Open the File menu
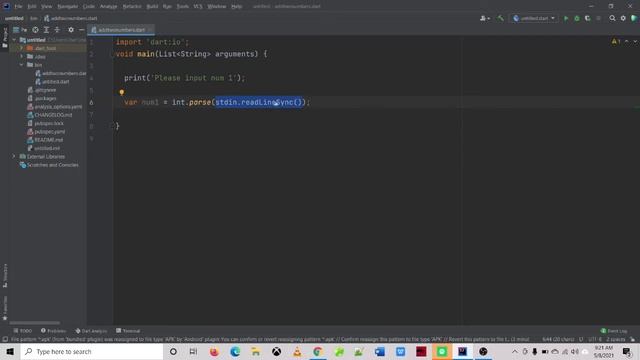Screen dimensions: 640x360 pos(18,7)
